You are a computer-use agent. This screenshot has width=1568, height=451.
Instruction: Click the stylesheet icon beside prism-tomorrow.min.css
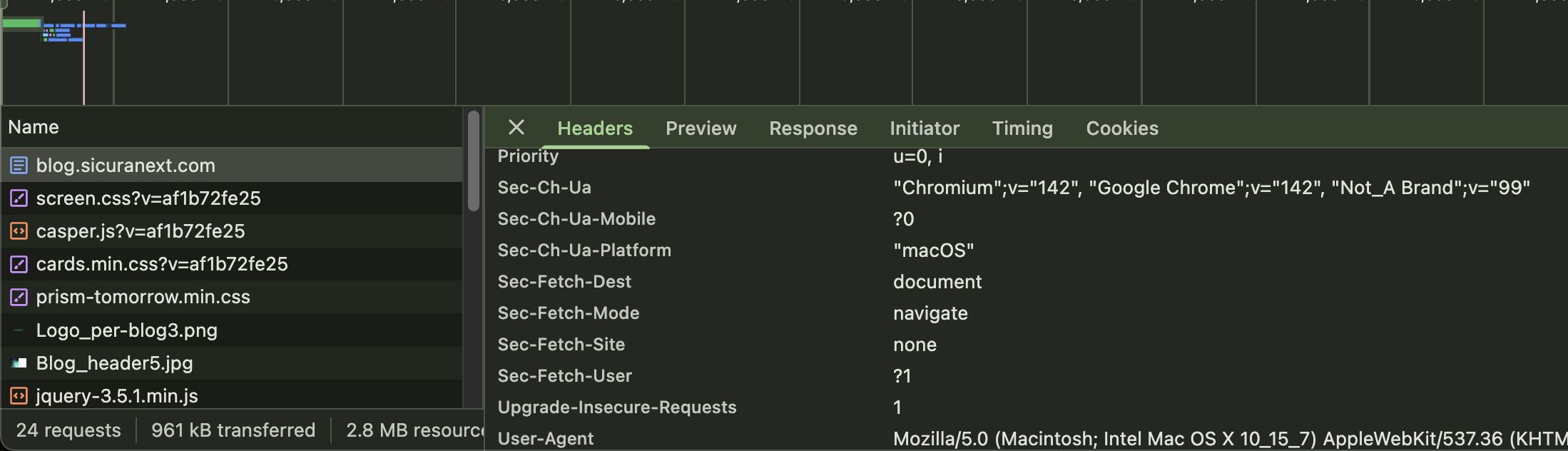point(19,297)
